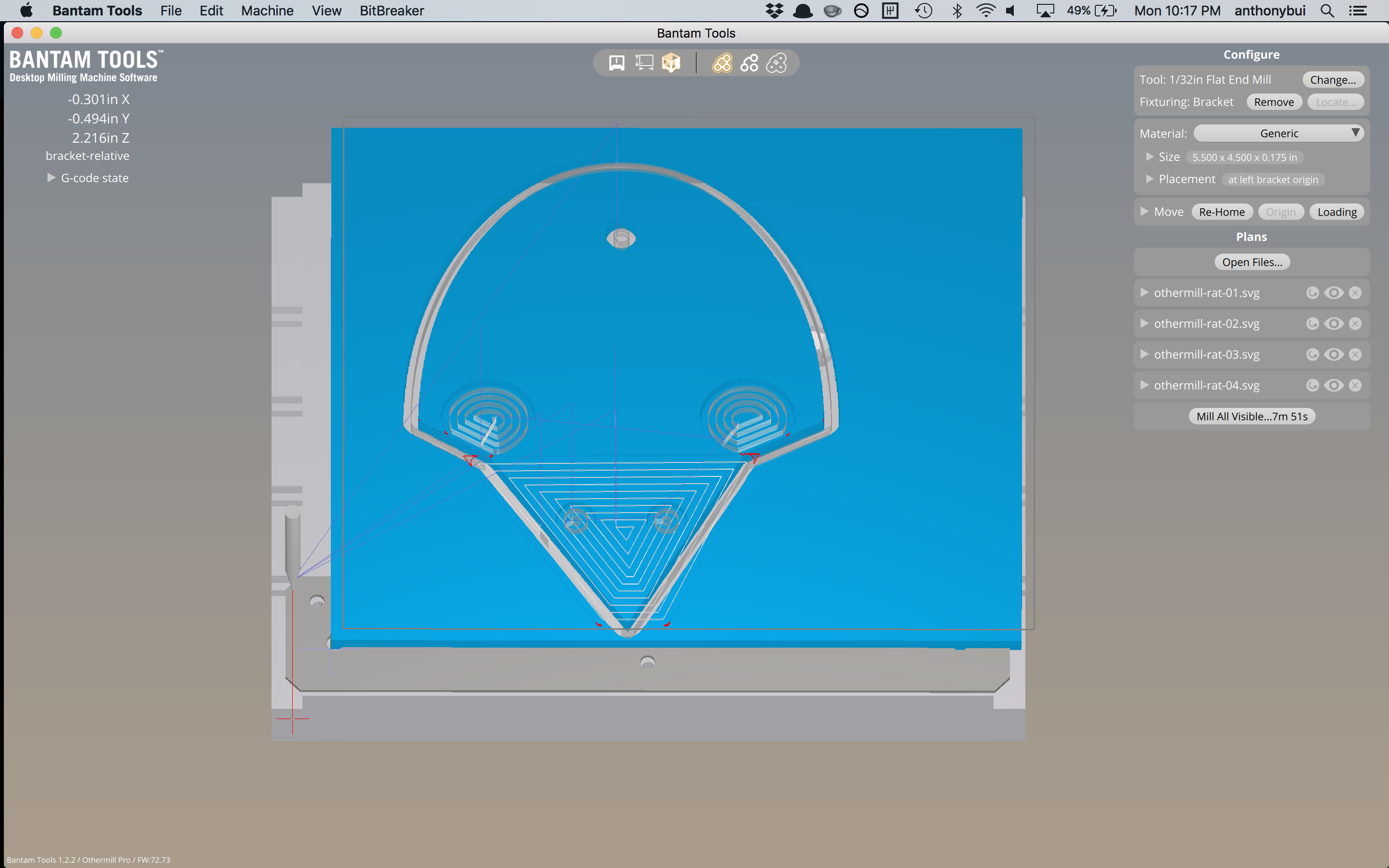Expand the material Size section
This screenshot has width=1389, height=868.
coord(1150,156)
